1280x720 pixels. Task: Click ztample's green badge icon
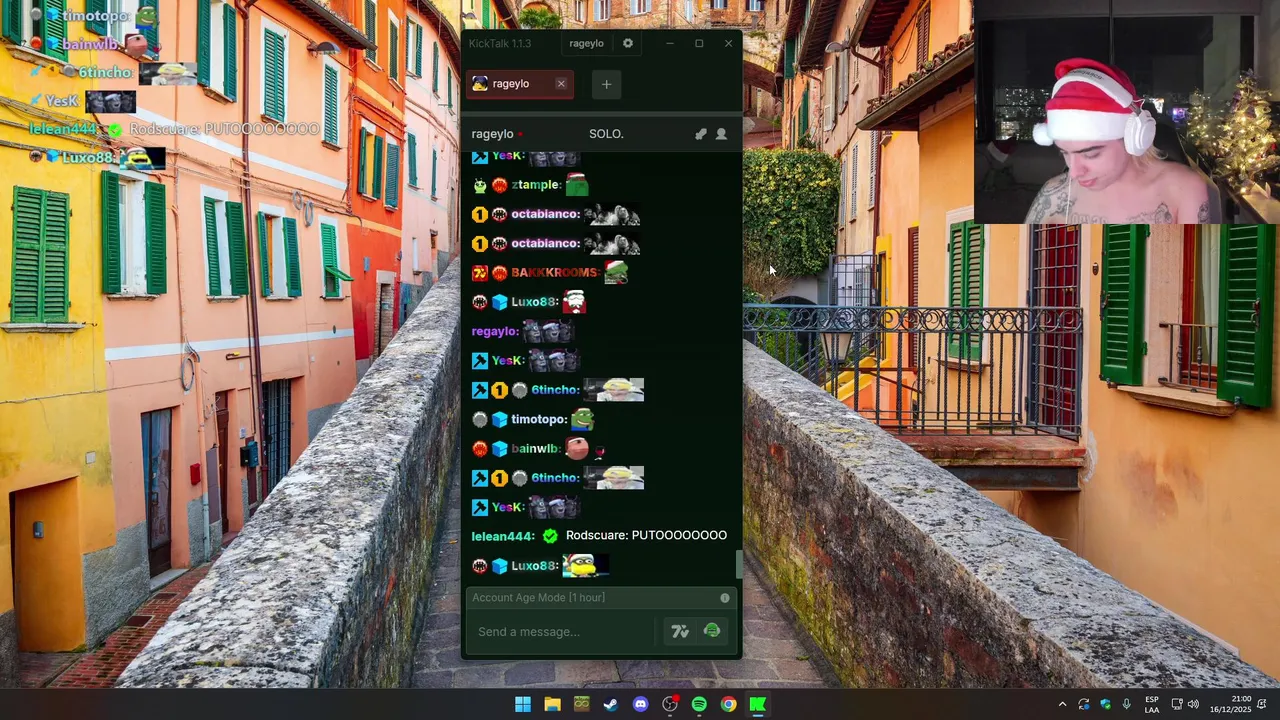point(479,185)
